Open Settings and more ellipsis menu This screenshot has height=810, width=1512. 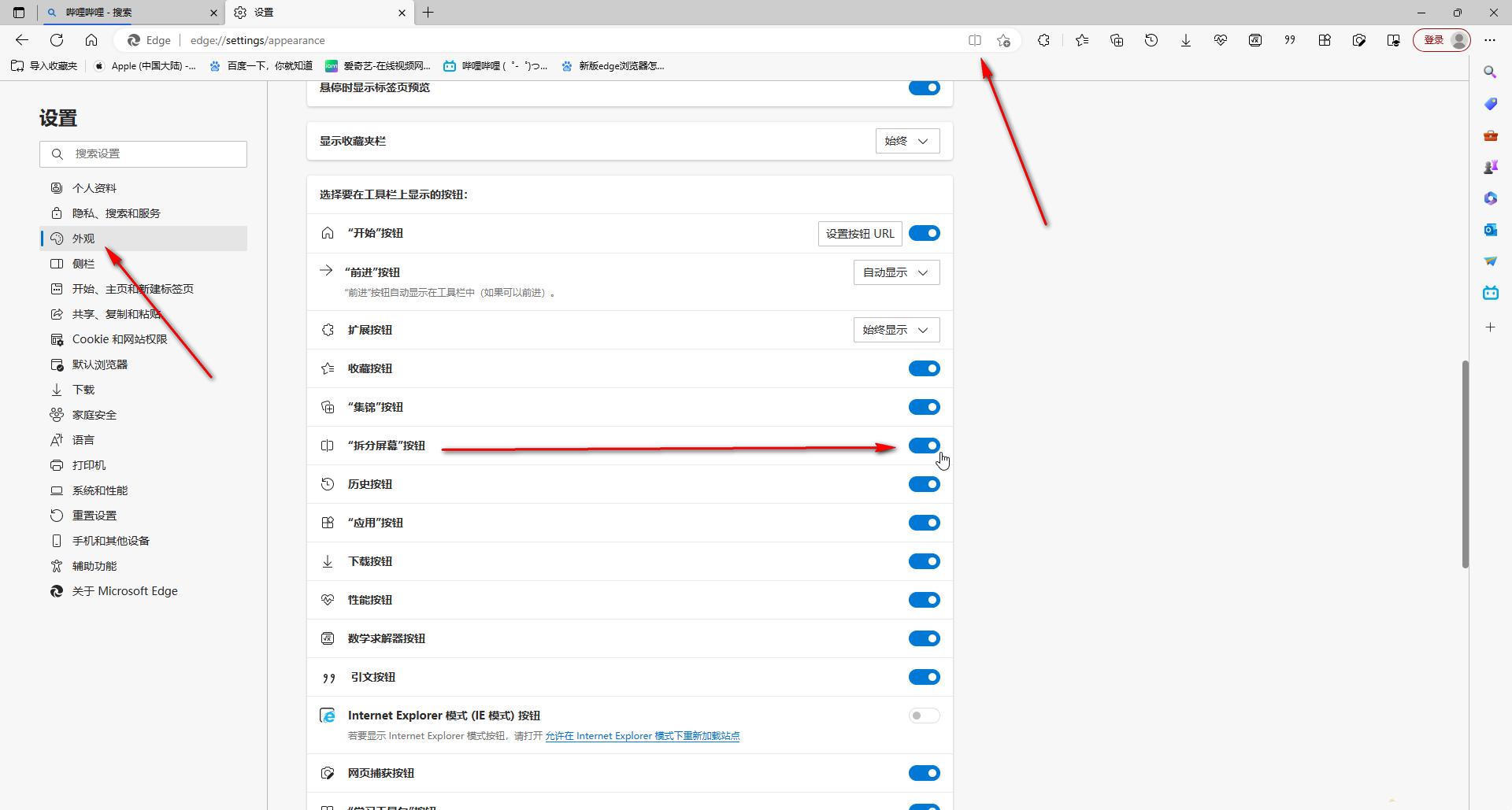(1490, 40)
